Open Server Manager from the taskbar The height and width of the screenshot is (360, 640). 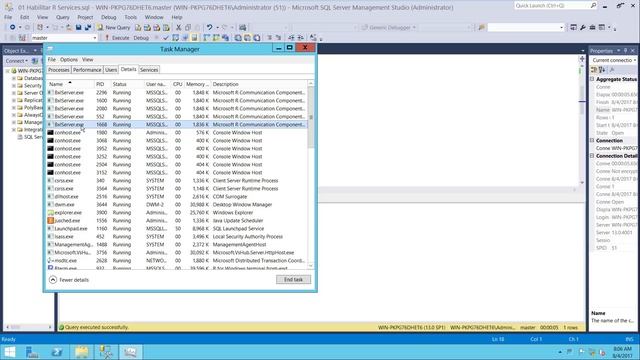click(32, 352)
